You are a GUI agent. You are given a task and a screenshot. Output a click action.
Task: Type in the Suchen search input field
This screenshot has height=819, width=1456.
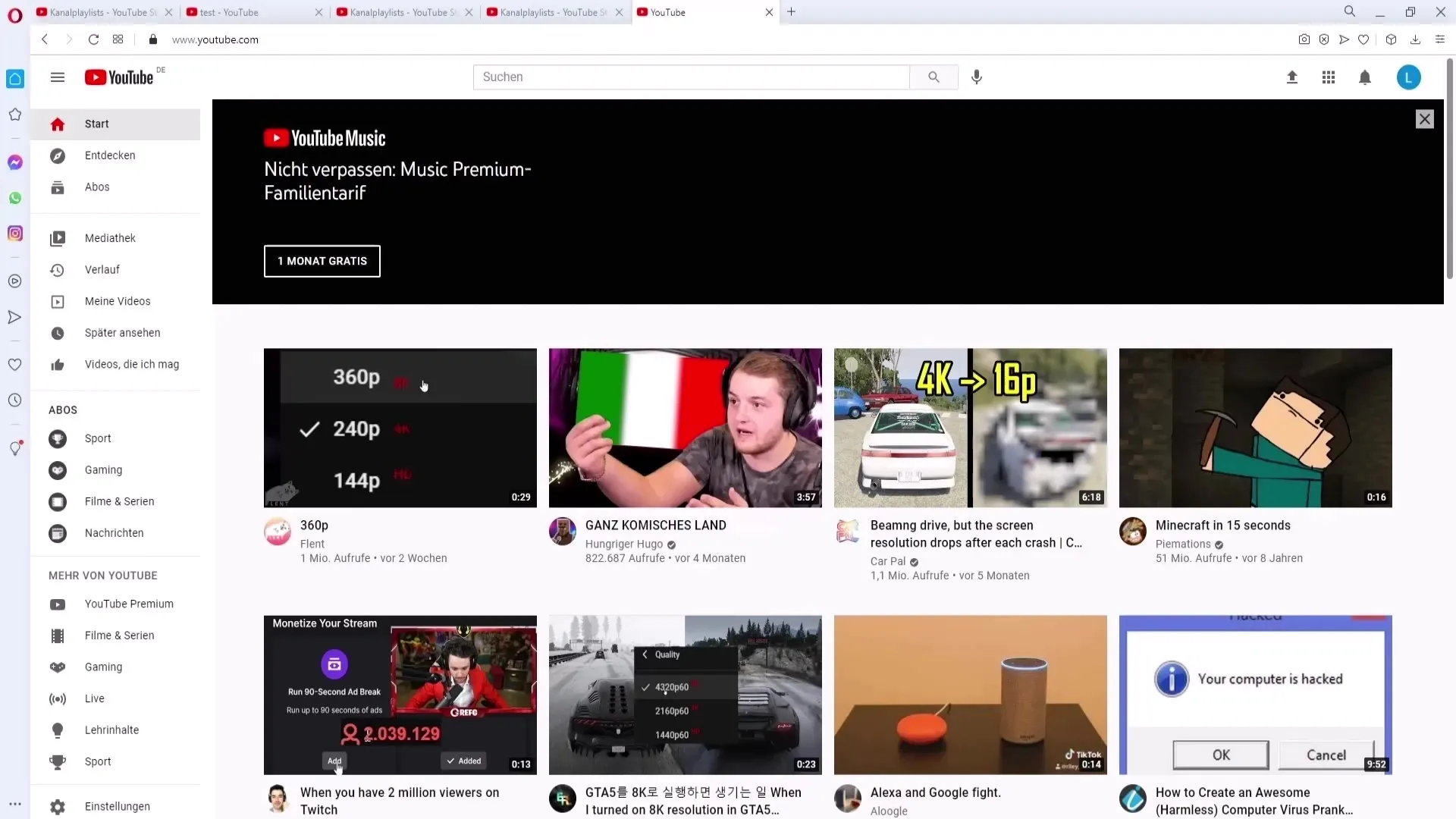690,76
